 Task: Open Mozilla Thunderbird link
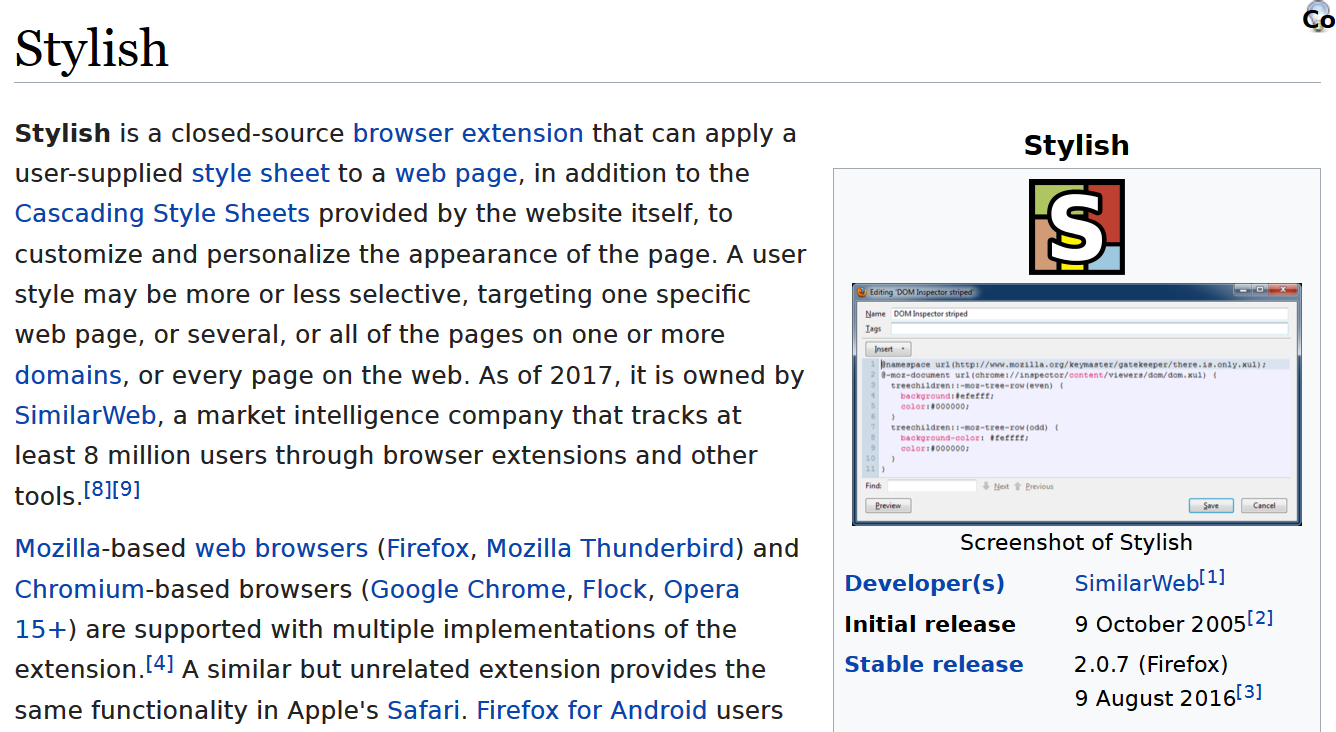[610, 549]
